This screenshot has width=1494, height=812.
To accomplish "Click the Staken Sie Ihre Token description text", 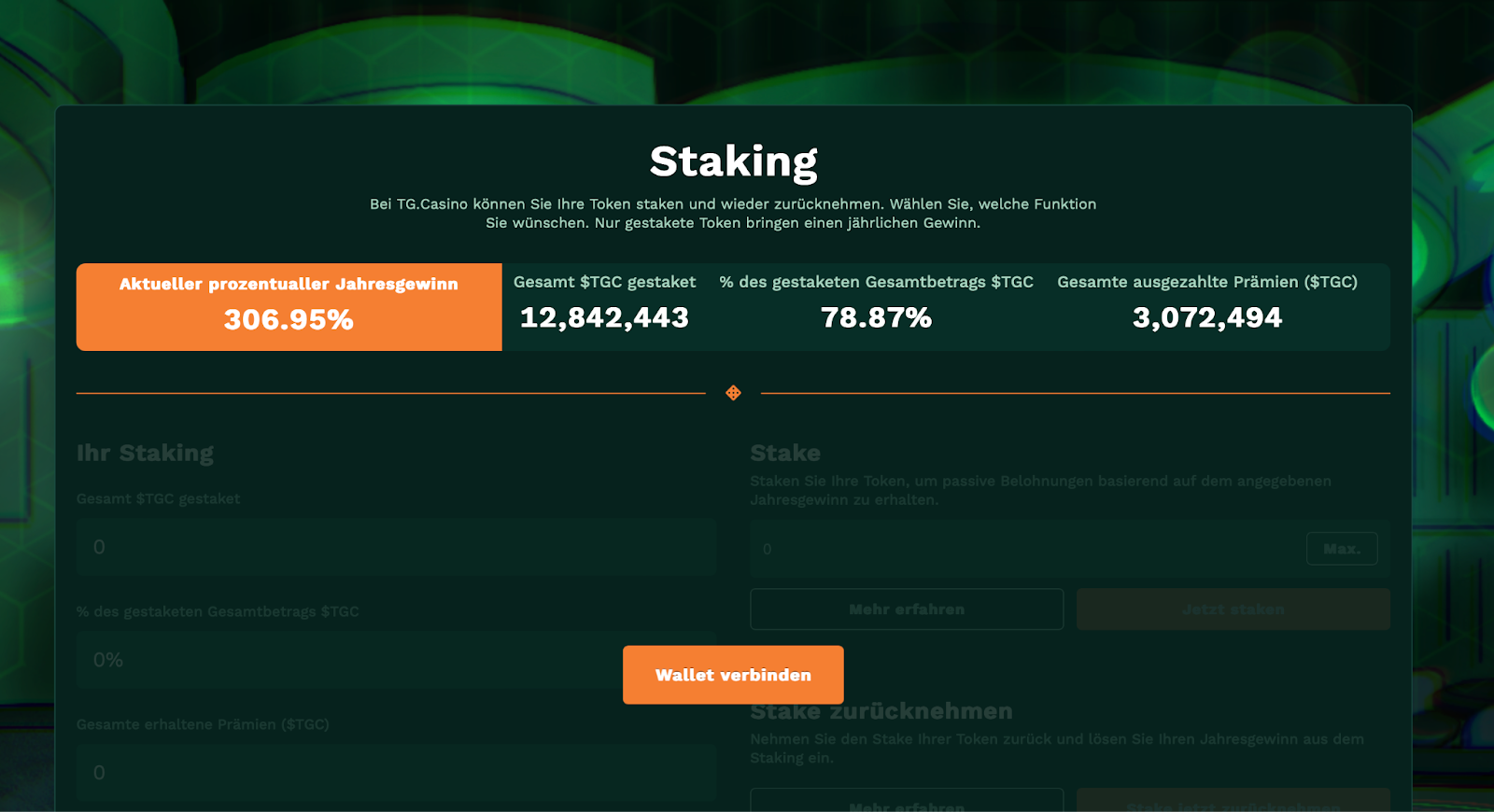I will pos(1041,490).
